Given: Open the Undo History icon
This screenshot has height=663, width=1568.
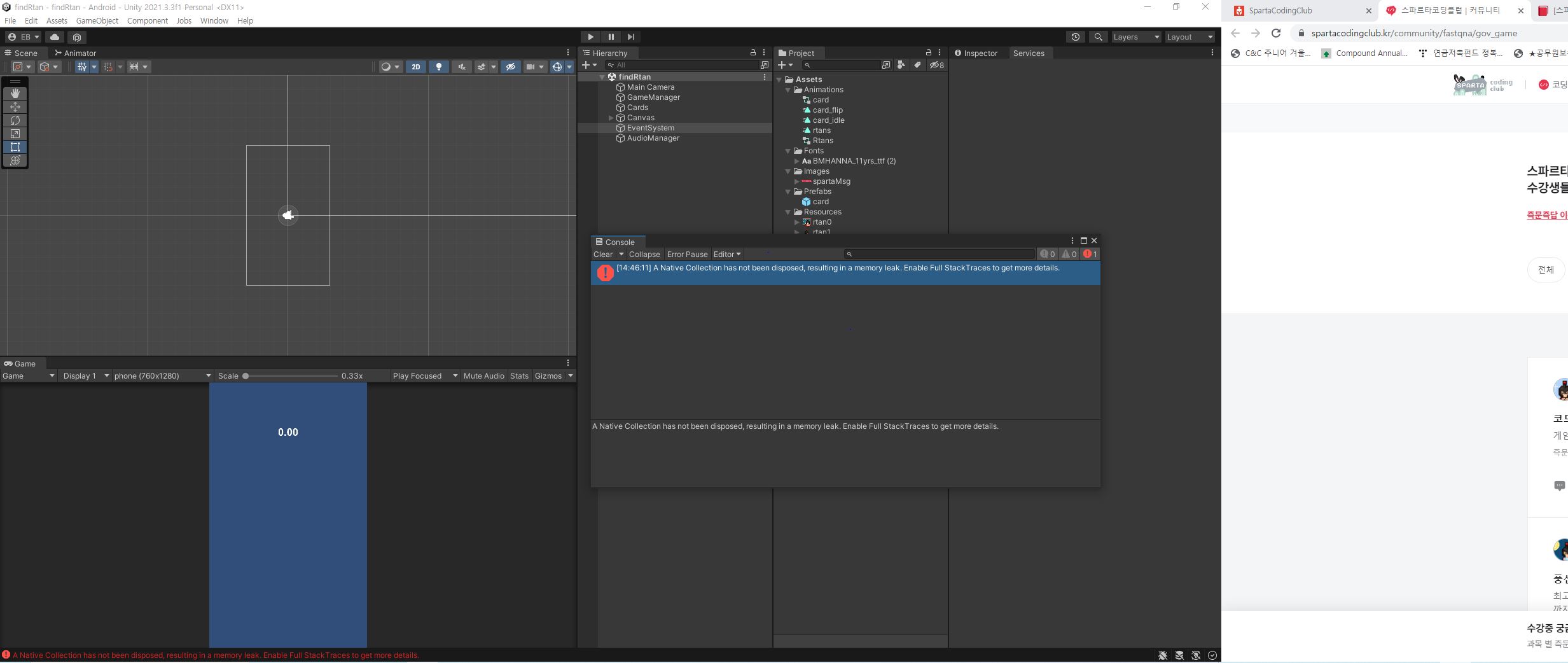Looking at the screenshot, I should pyautogui.click(x=1076, y=37).
